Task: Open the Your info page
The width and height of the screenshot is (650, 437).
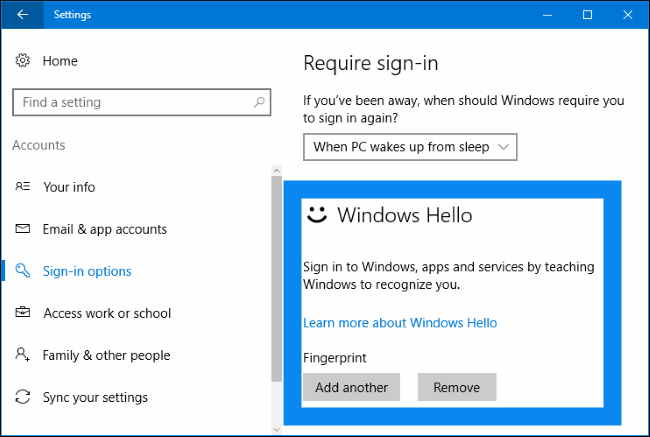Action: tap(69, 187)
